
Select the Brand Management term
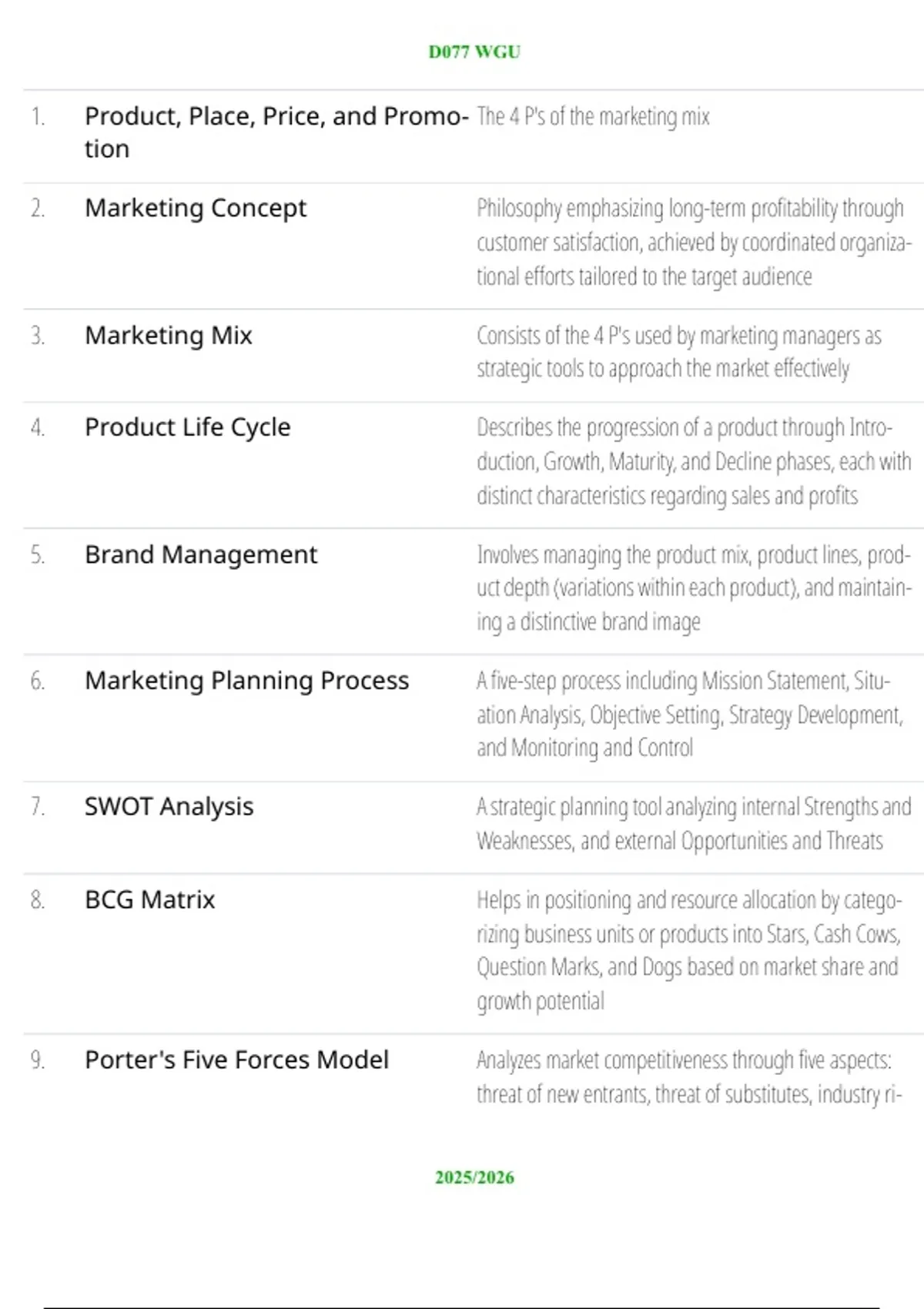click(x=201, y=554)
